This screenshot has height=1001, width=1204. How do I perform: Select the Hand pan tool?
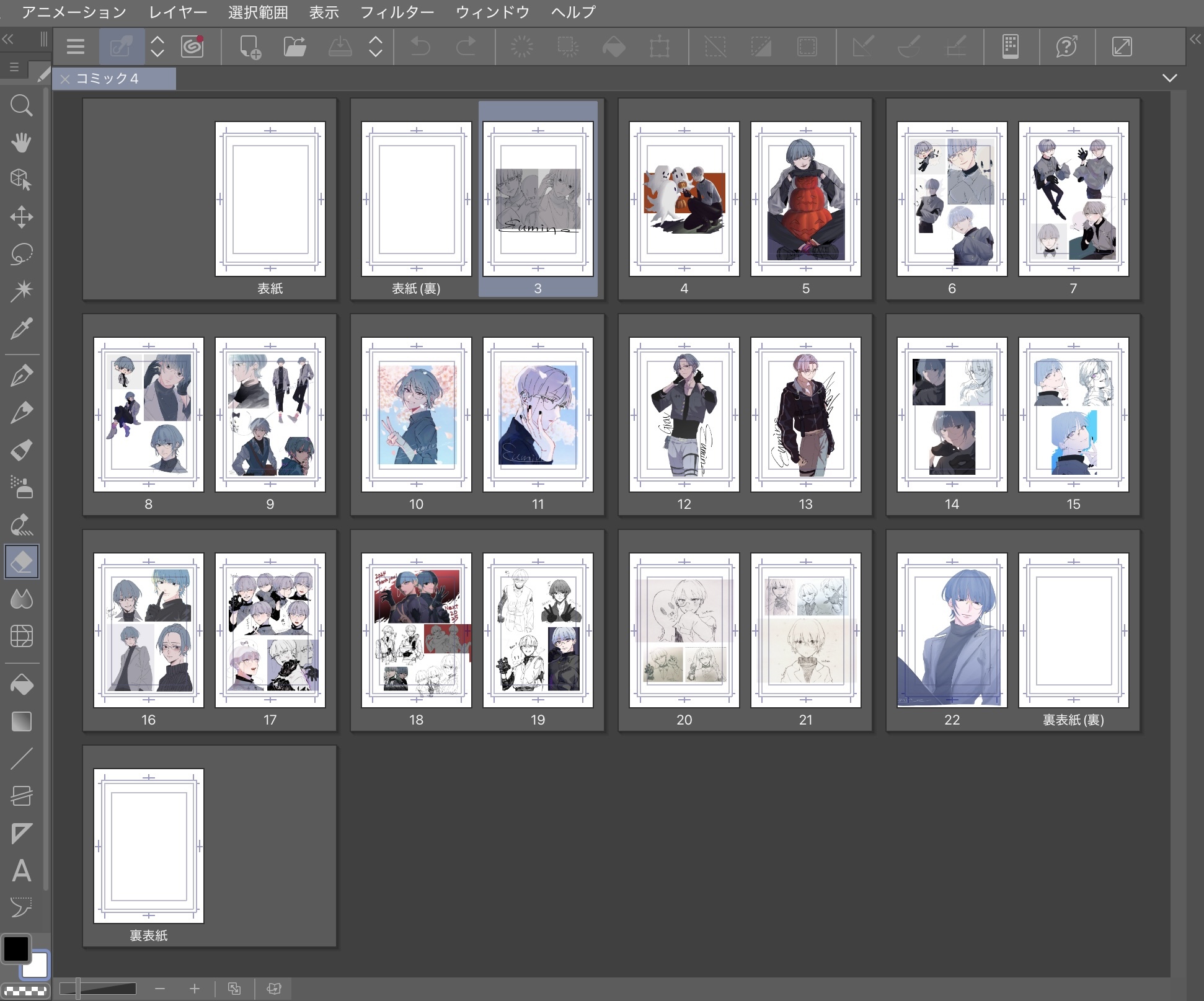(21, 143)
